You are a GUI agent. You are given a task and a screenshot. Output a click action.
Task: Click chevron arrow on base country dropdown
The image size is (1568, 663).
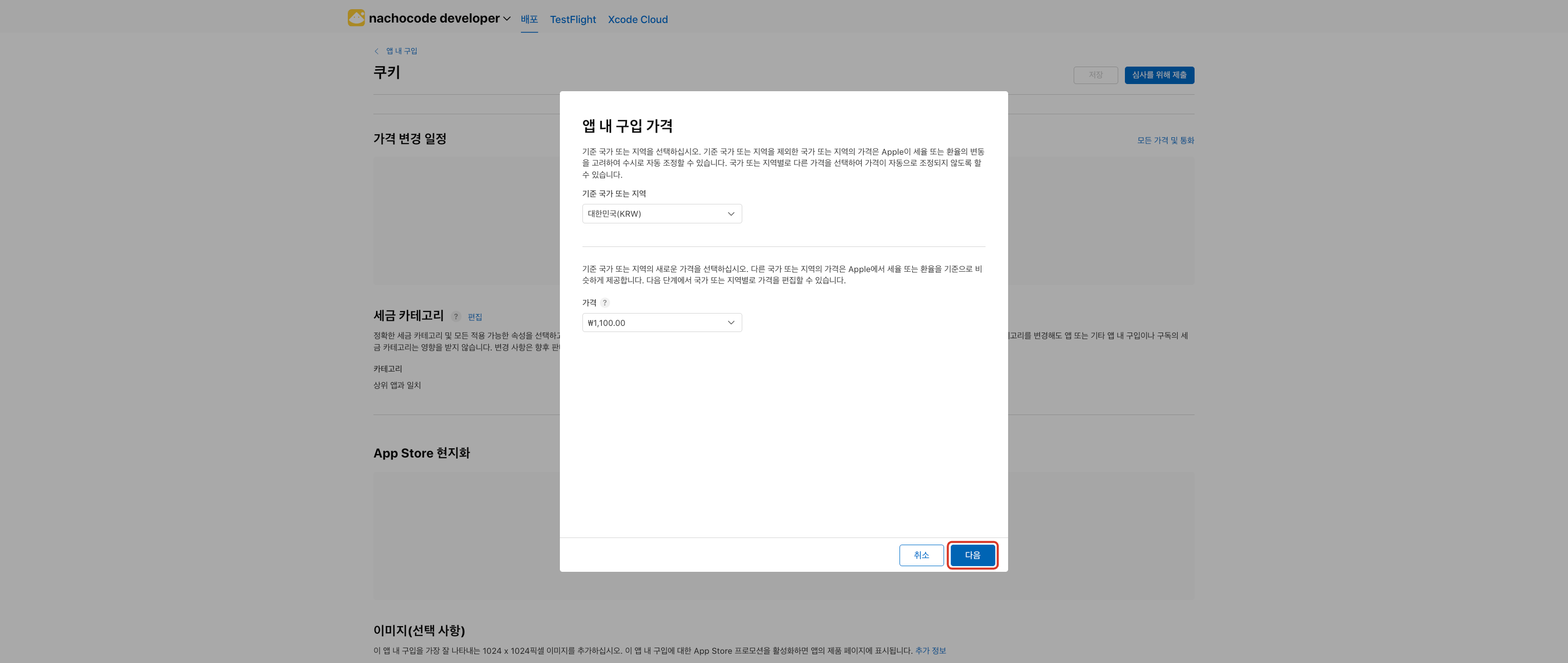click(x=730, y=214)
